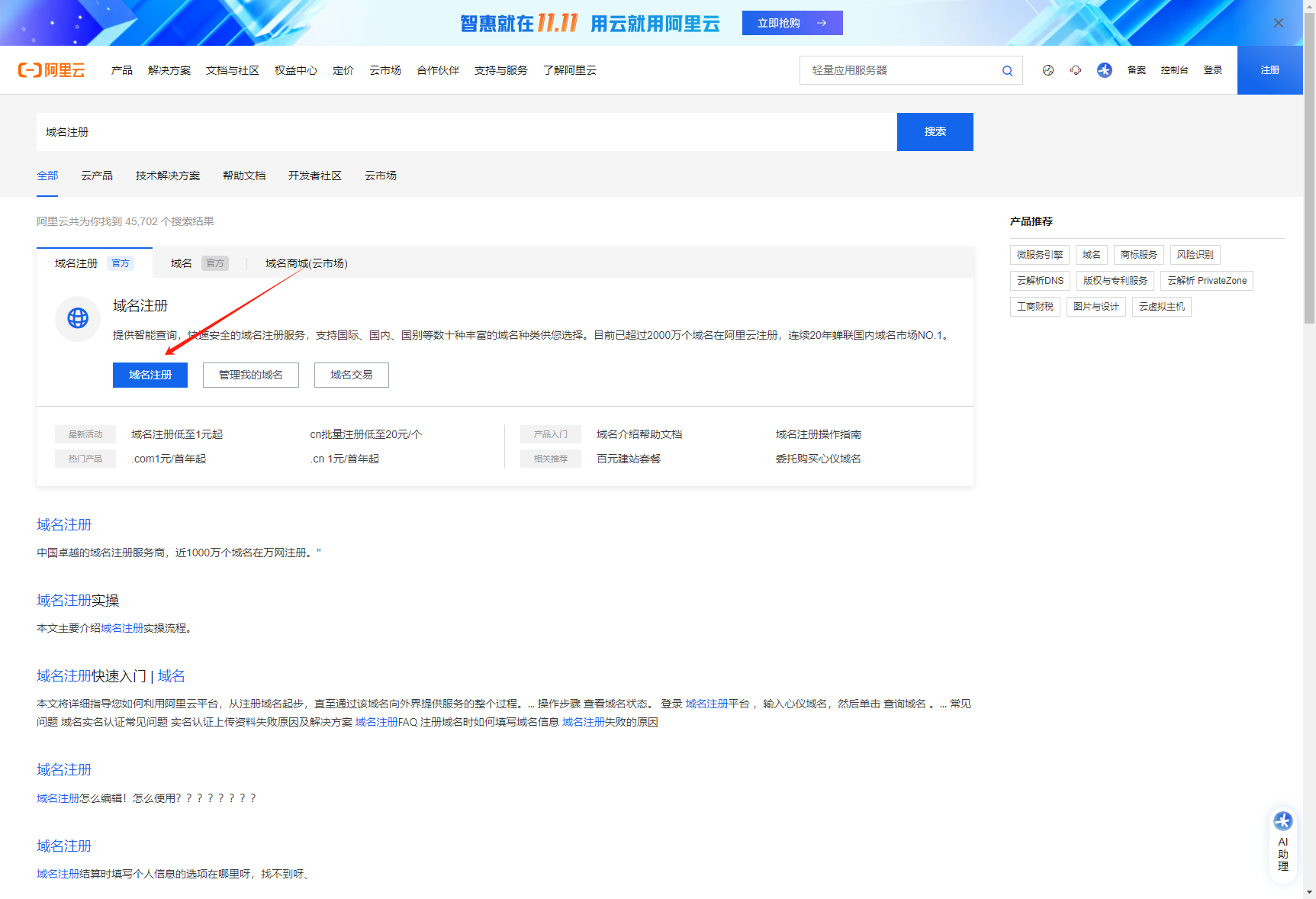Click 登录 link
The height and width of the screenshot is (899, 1316).
pyautogui.click(x=1213, y=70)
